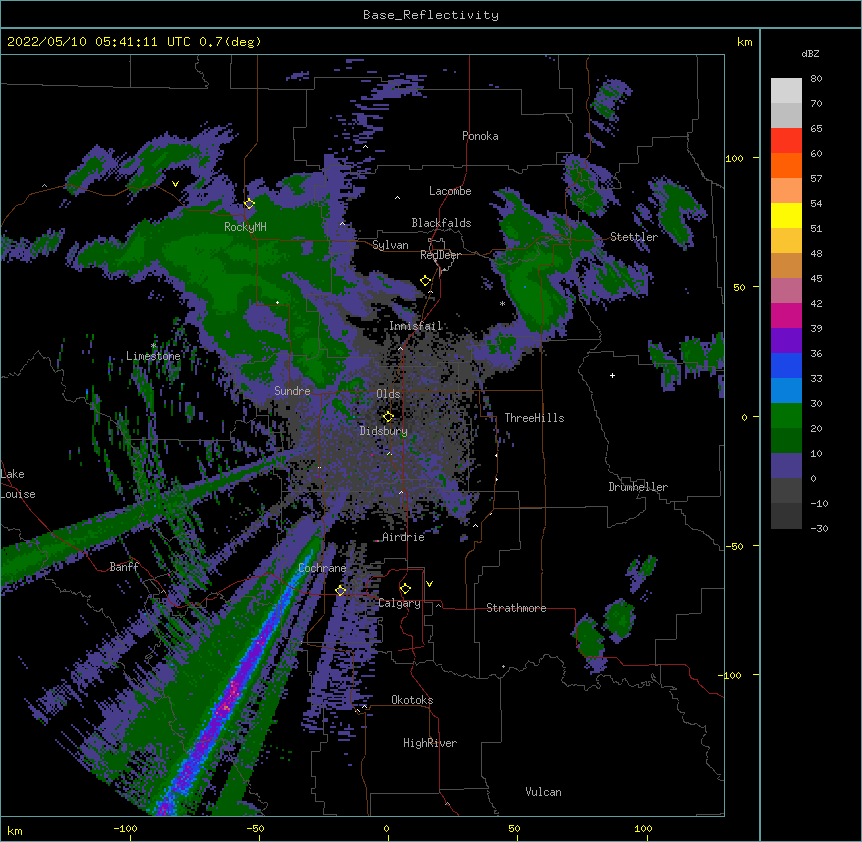This screenshot has height=842, width=862.
Task: Select the magenta 39-42 dBZ legend swatch
Action: click(x=786, y=315)
